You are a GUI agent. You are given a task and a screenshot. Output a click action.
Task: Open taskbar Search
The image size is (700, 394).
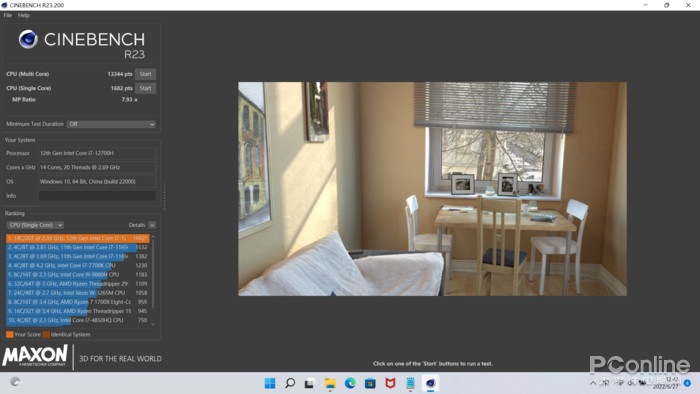pyautogui.click(x=290, y=383)
